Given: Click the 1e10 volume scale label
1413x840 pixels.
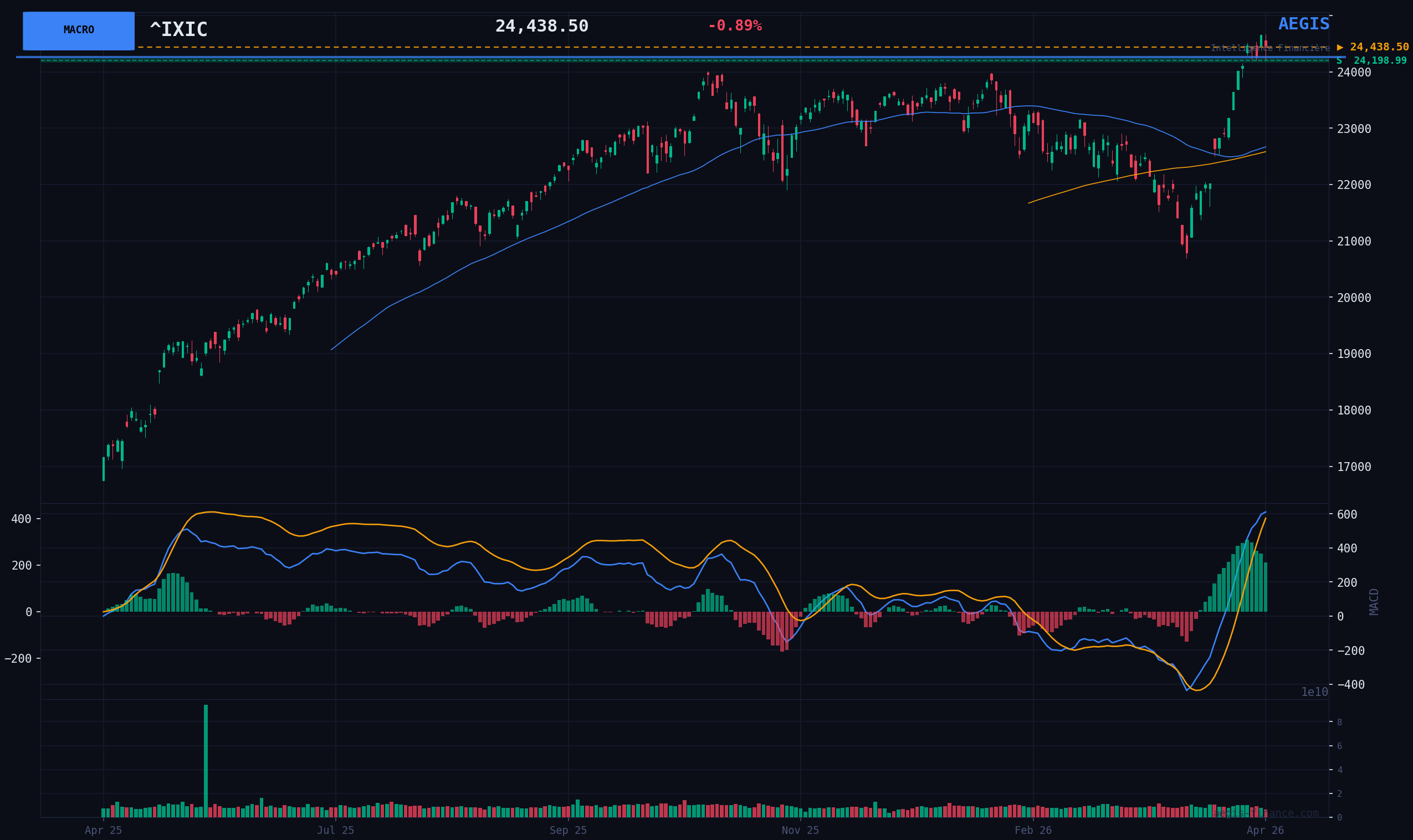Looking at the screenshot, I should [x=1314, y=692].
